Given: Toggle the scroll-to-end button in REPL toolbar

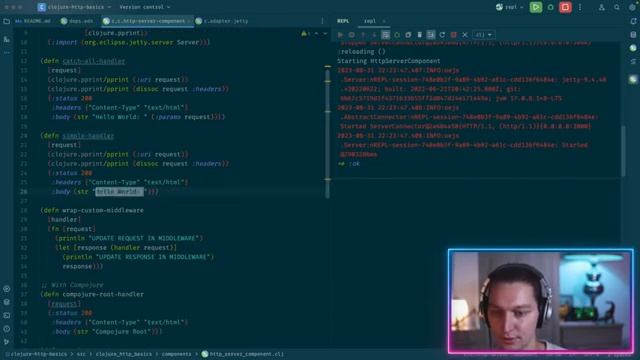Looking at the screenshot, I should click(431, 35).
